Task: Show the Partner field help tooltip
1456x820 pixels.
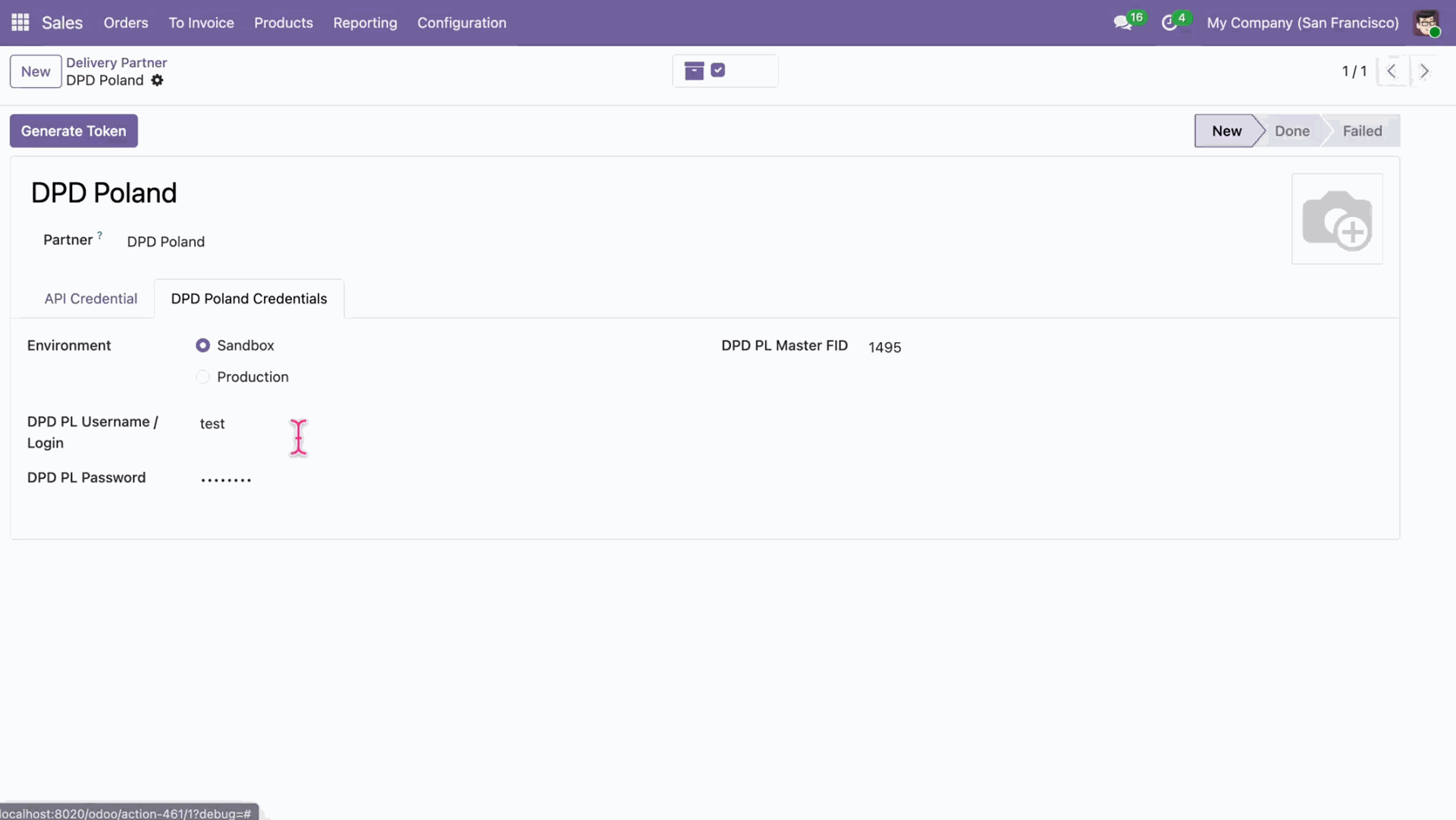Action: pyautogui.click(x=99, y=235)
